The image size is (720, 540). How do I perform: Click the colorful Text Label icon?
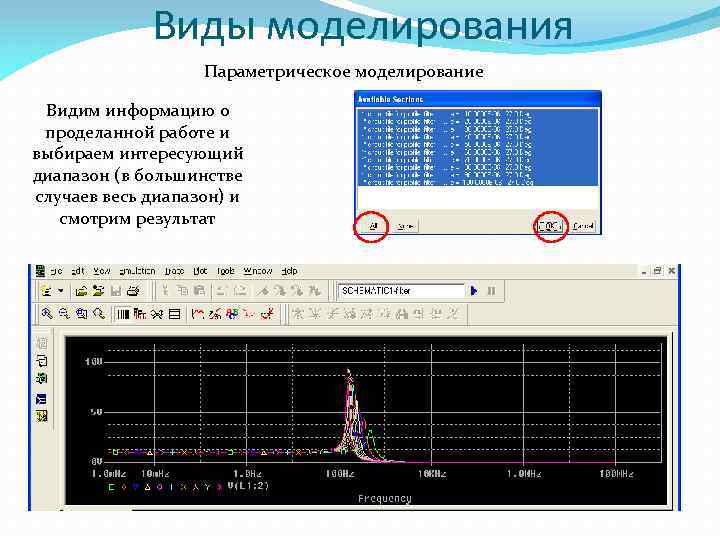tap(232, 314)
